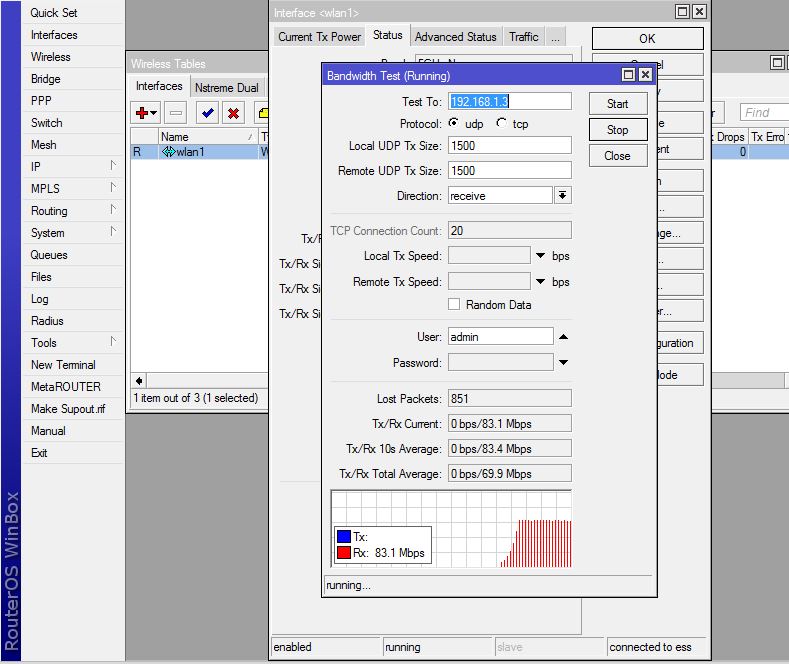Viewport: 789px width, 664px height.
Task: Enable the Random Data checkbox
Action: (454, 304)
